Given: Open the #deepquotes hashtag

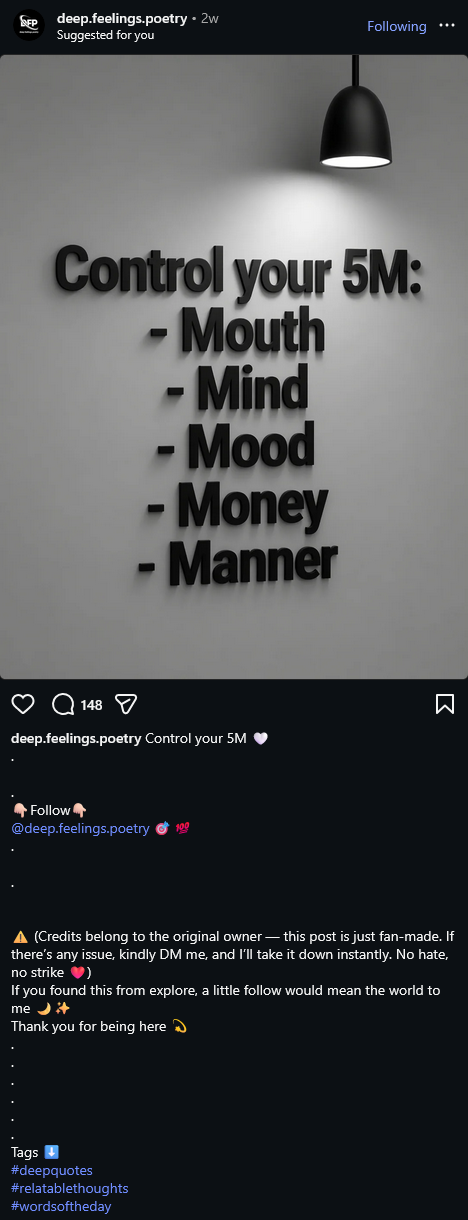Looking at the screenshot, I should click(52, 1170).
